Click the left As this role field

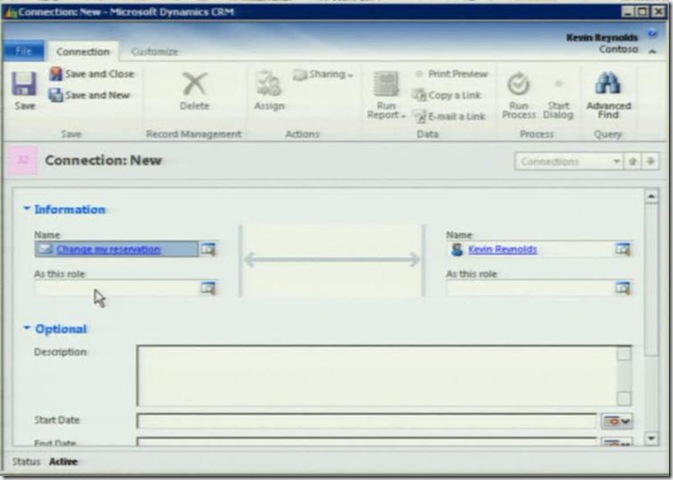[x=116, y=288]
